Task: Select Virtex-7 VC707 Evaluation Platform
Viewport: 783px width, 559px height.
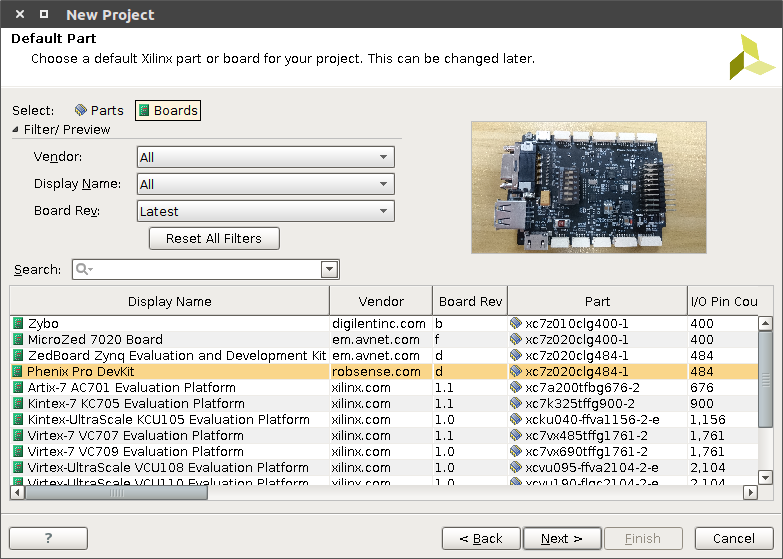Action: [384, 436]
